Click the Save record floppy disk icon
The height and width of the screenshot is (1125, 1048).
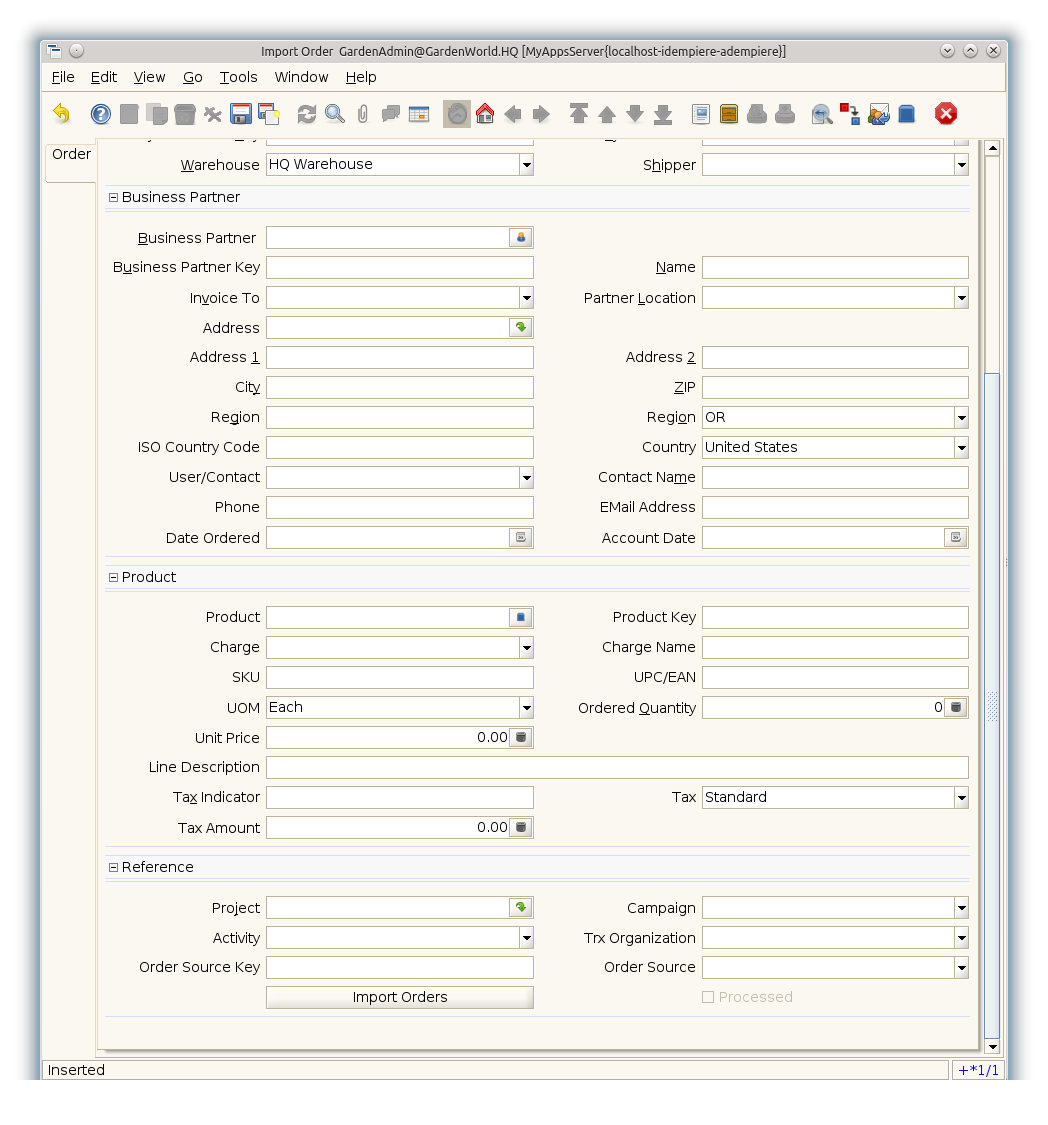[x=241, y=114]
